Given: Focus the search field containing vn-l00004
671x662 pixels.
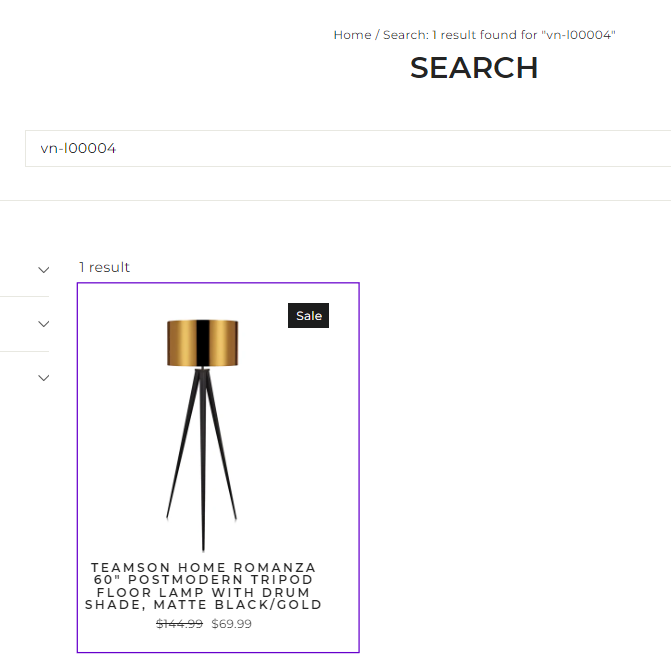Looking at the screenshot, I should coord(348,148).
